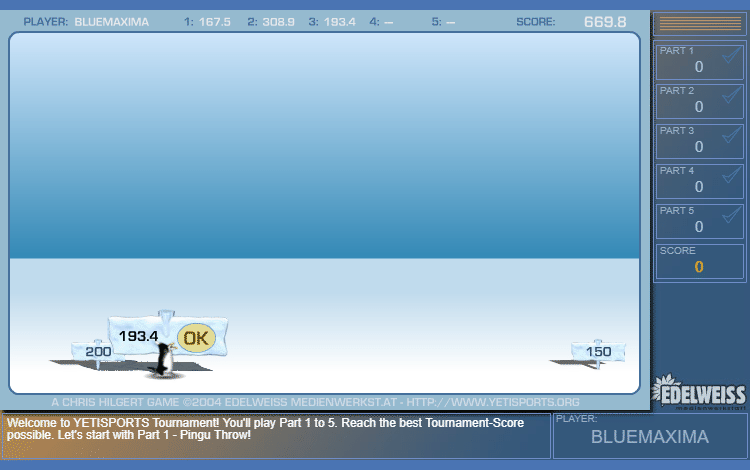750x470 pixels.
Task: Click the Edelweiss logo
Action: [699, 392]
